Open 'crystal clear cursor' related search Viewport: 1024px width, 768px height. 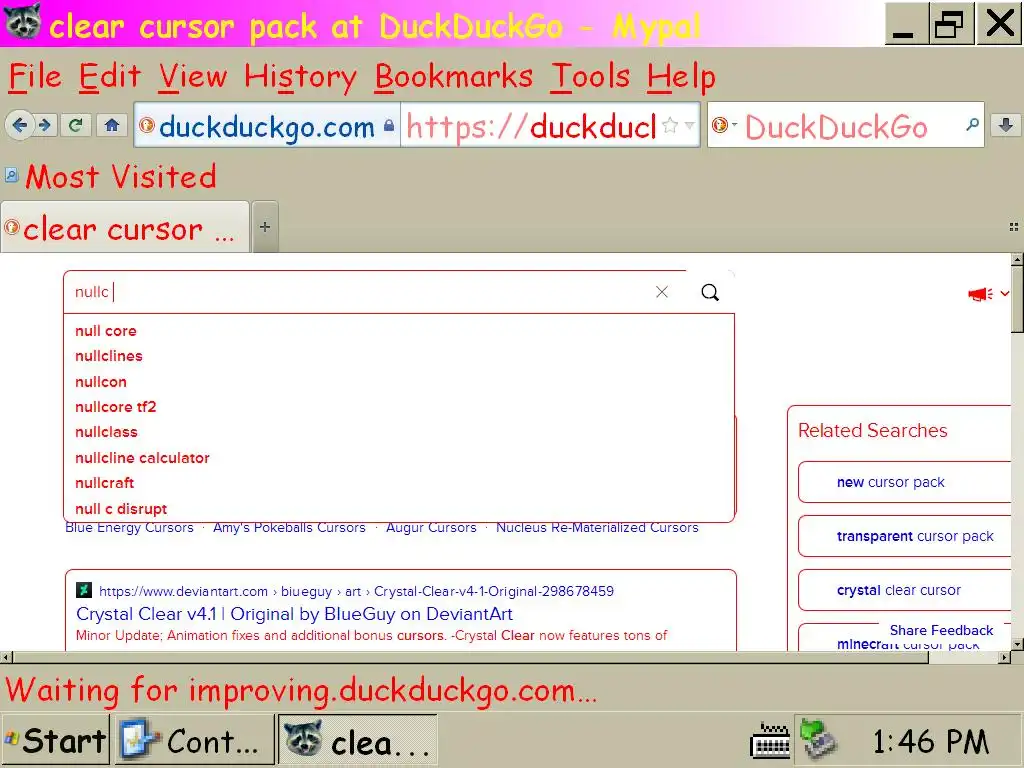click(904, 590)
